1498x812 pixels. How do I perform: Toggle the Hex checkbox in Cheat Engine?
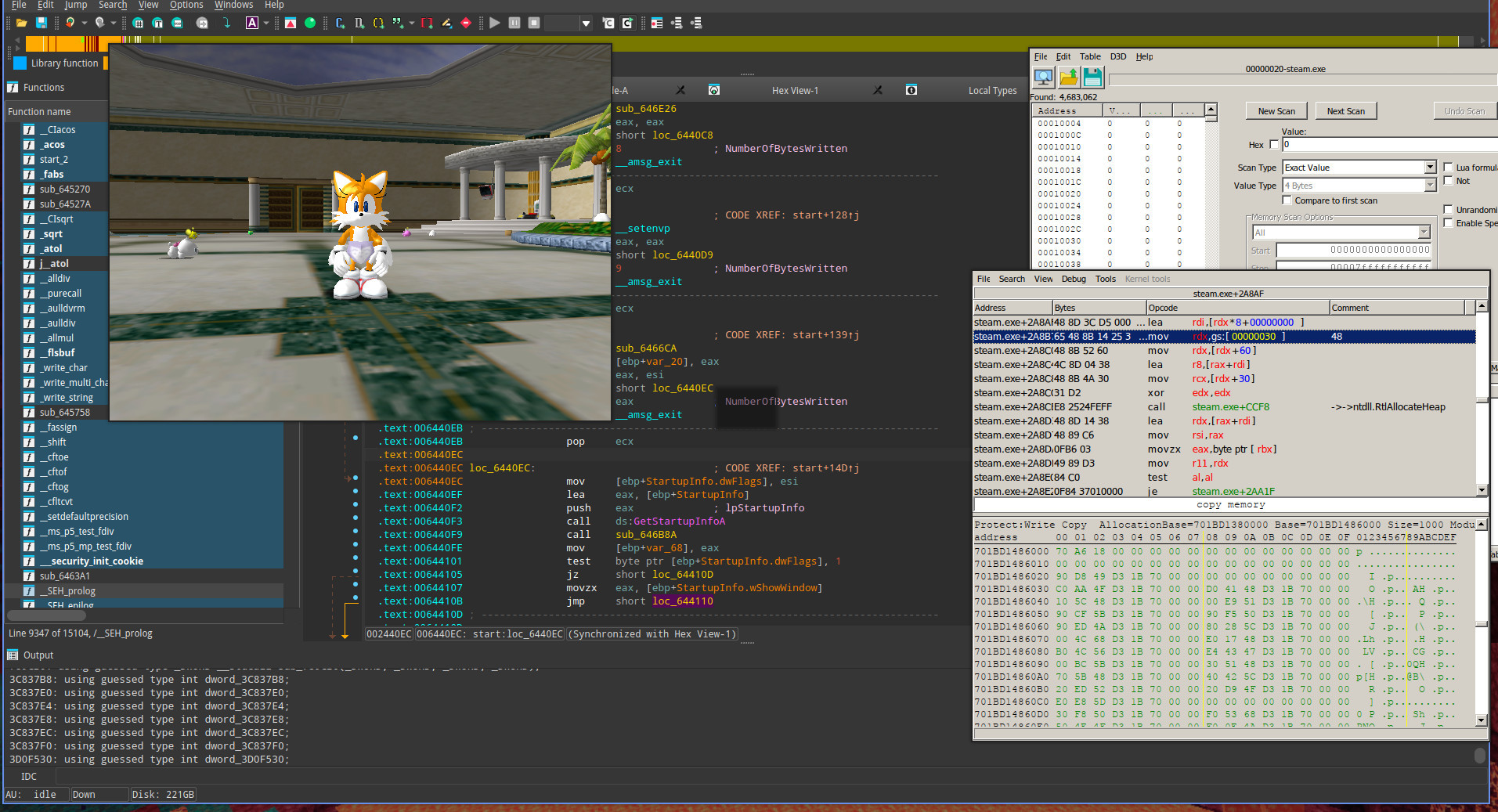point(1274,144)
